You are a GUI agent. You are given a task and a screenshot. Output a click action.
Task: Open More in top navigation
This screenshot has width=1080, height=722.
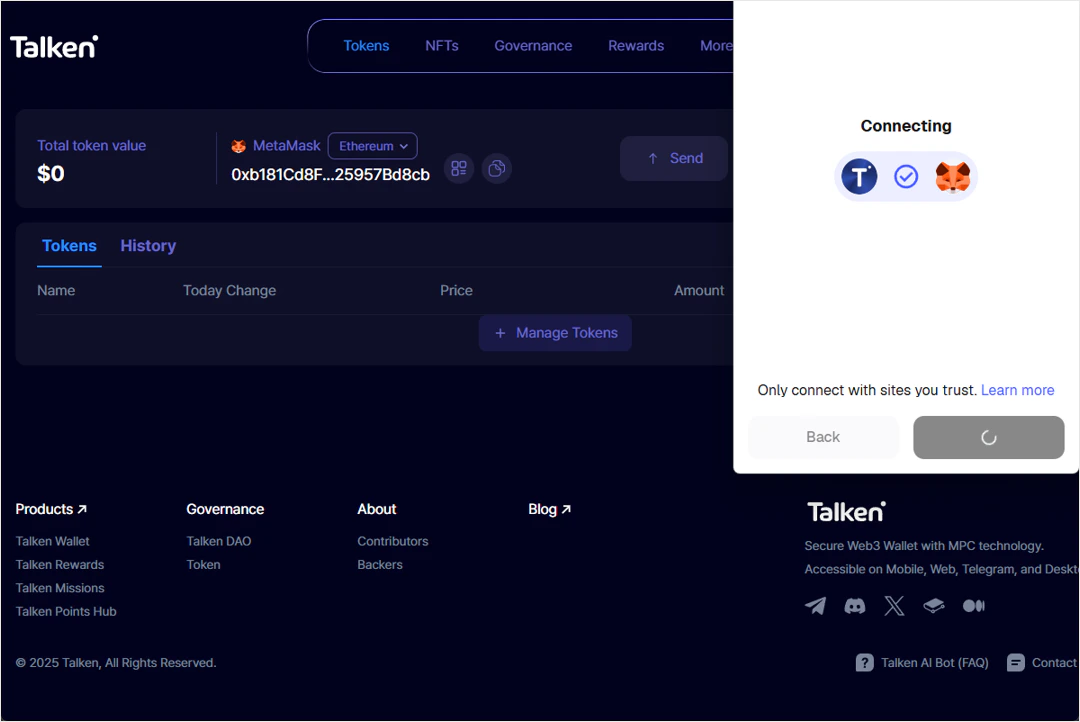click(x=716, y=45)
